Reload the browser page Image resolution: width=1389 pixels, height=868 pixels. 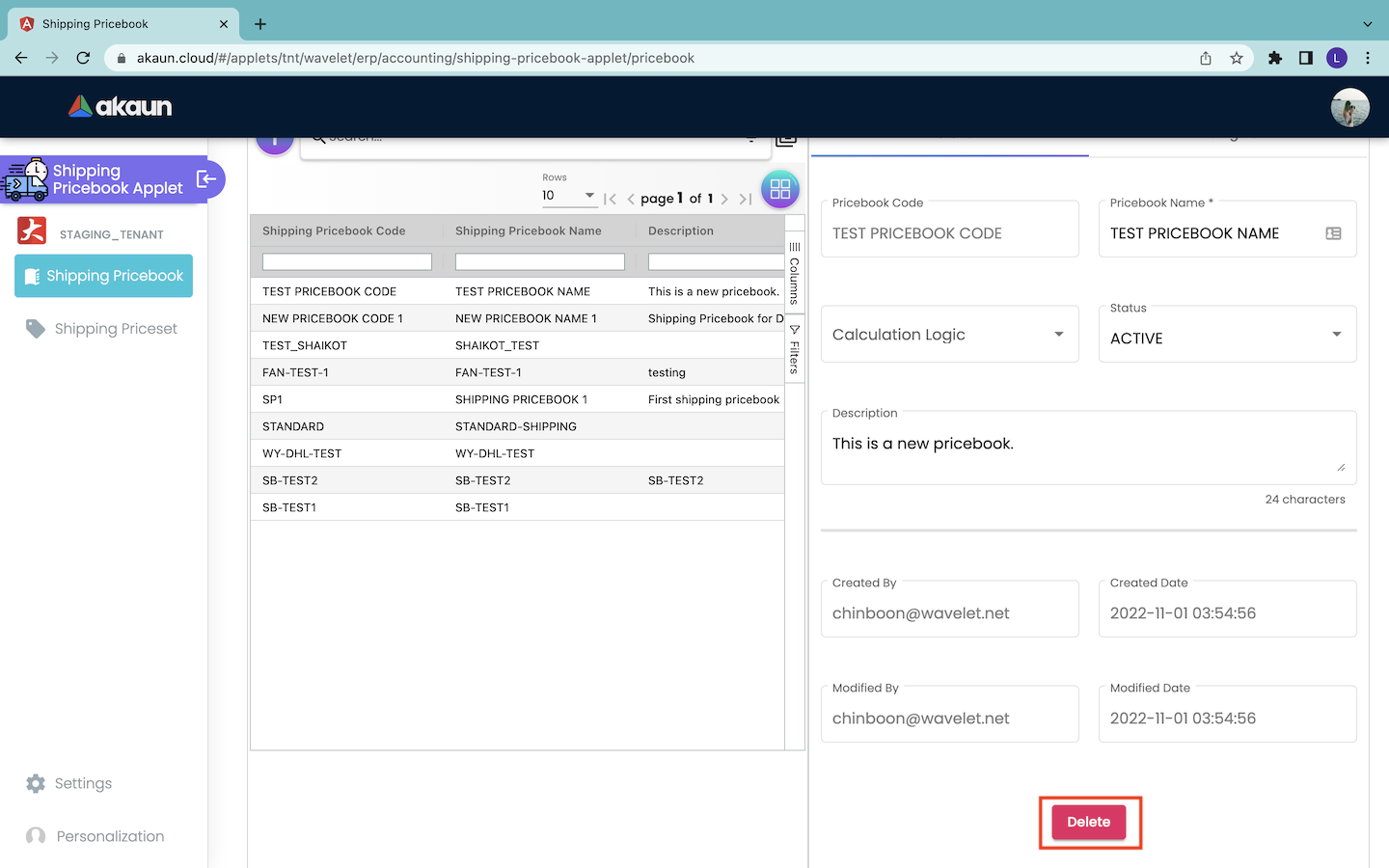[x=83, y=58]
